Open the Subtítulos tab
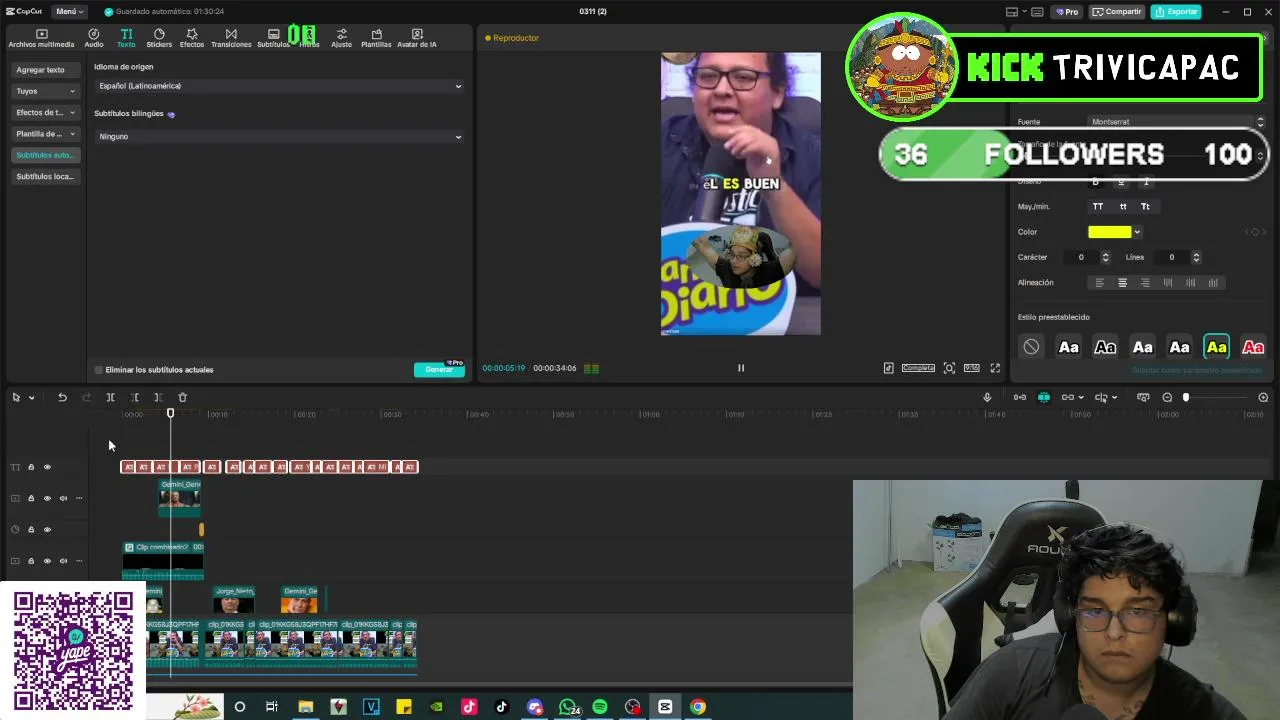 click(x=273, y=39)
